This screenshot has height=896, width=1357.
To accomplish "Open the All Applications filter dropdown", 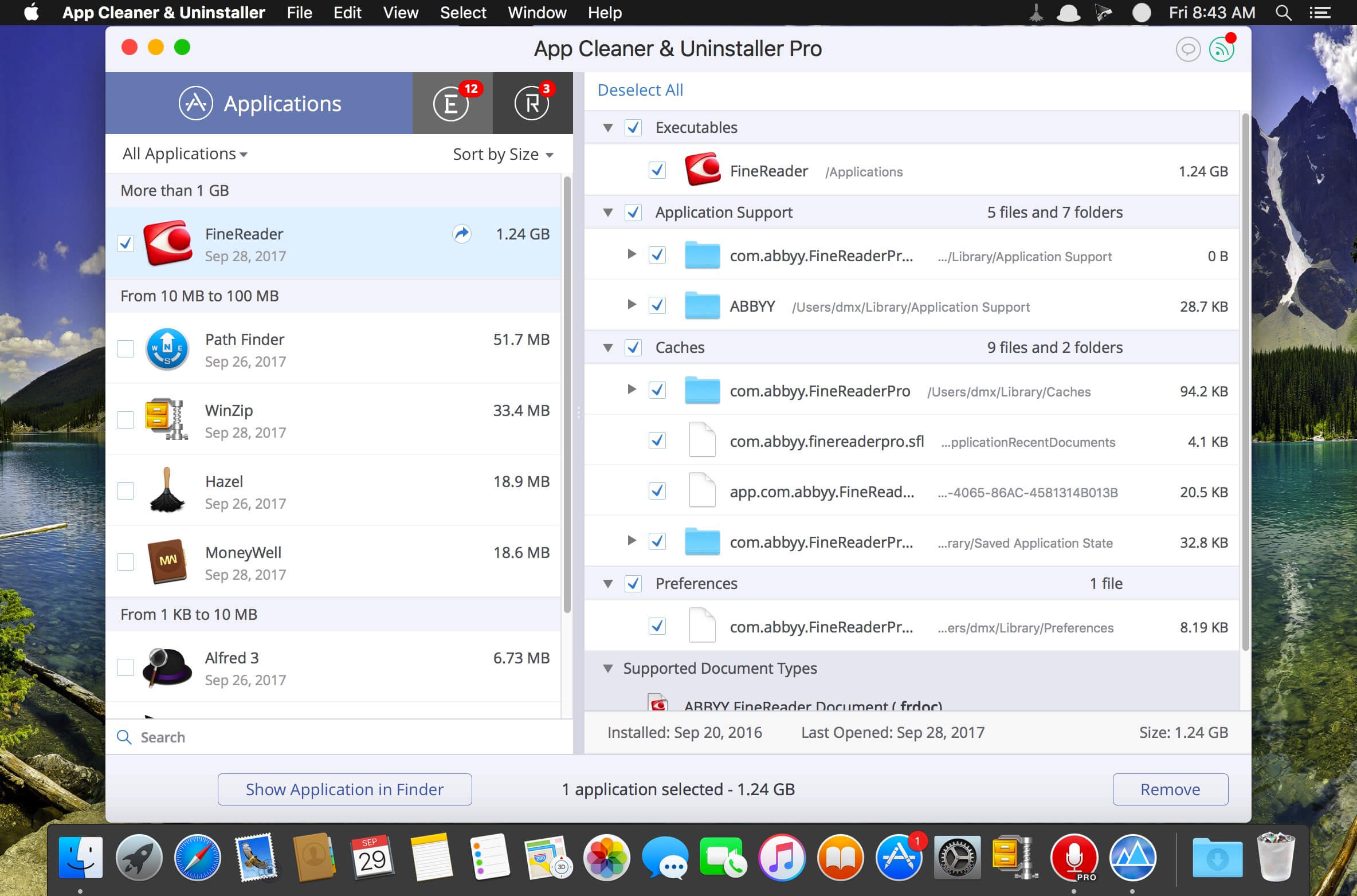I will [183, 154].
